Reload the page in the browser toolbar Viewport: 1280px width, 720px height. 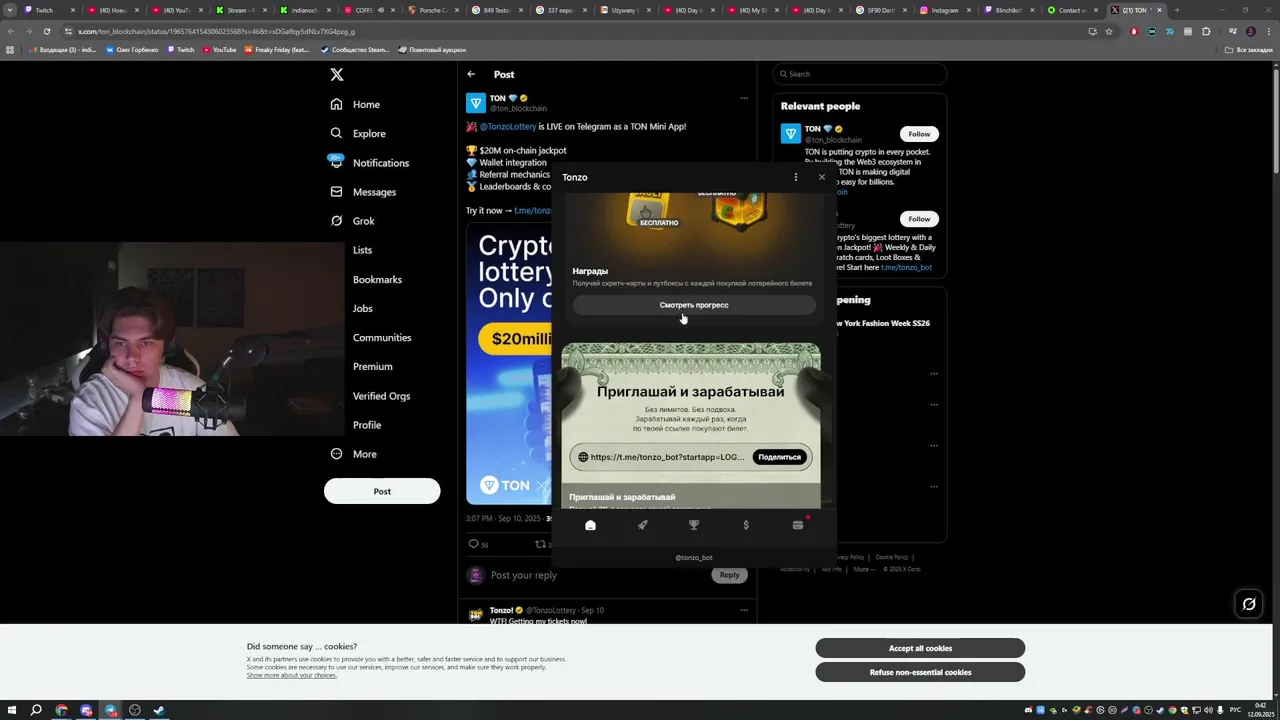(x=46, y=31)
